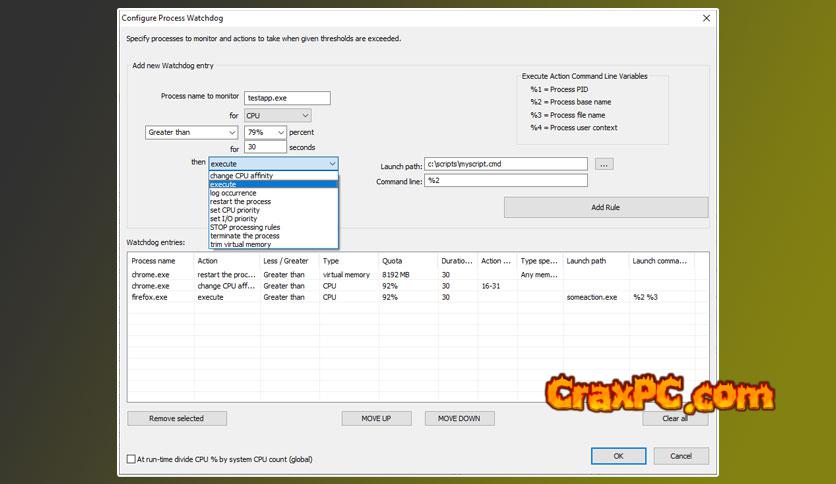Select 'log occurrence' in the action list
The width and height of the screenshot is (836, 484).
tap(233, 193)
